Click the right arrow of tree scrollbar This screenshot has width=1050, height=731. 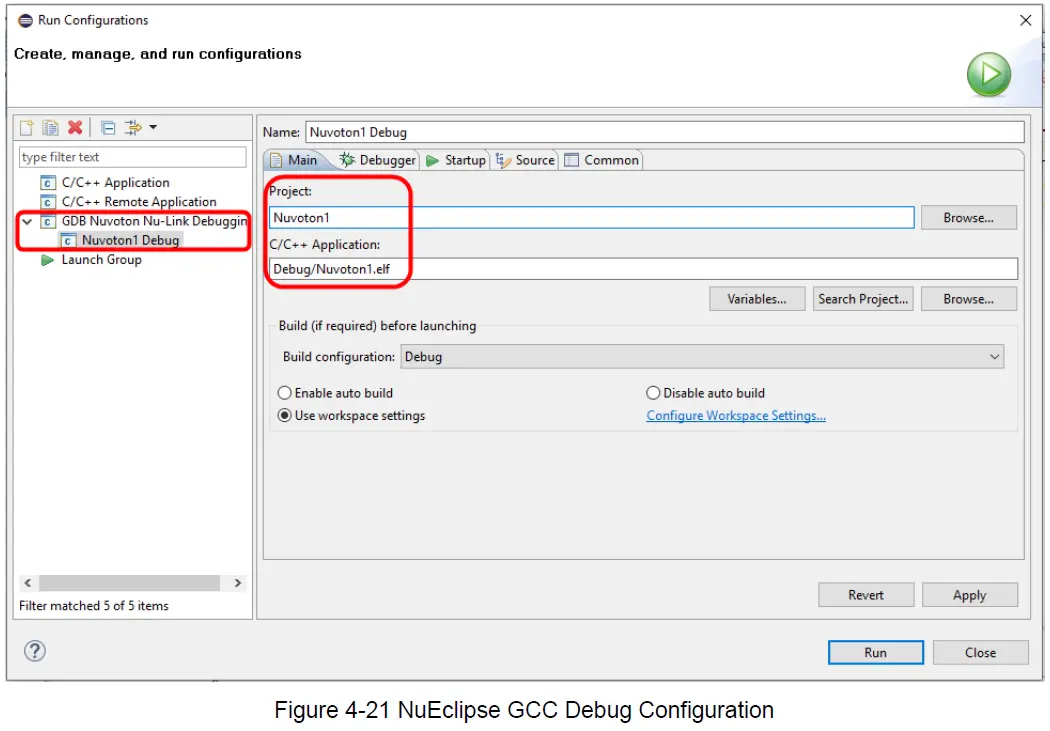[237, 583]
